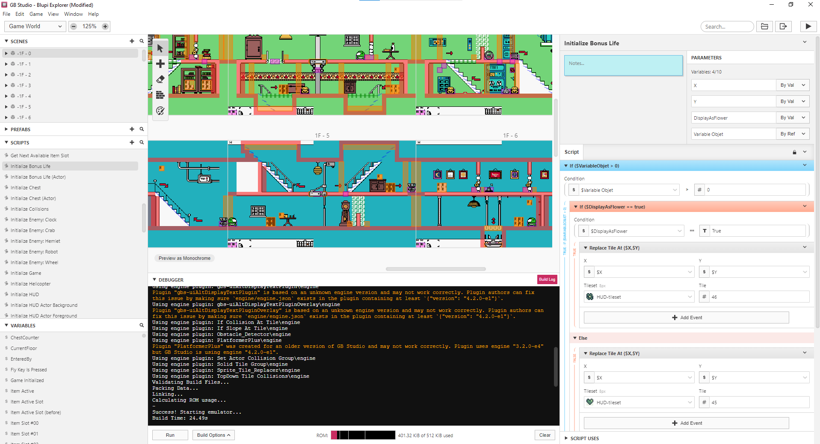Viewport: 820px width, 444px height.
Task: Change Variable Objet parameter By Ref dropdown
Action: click(792, 133)
